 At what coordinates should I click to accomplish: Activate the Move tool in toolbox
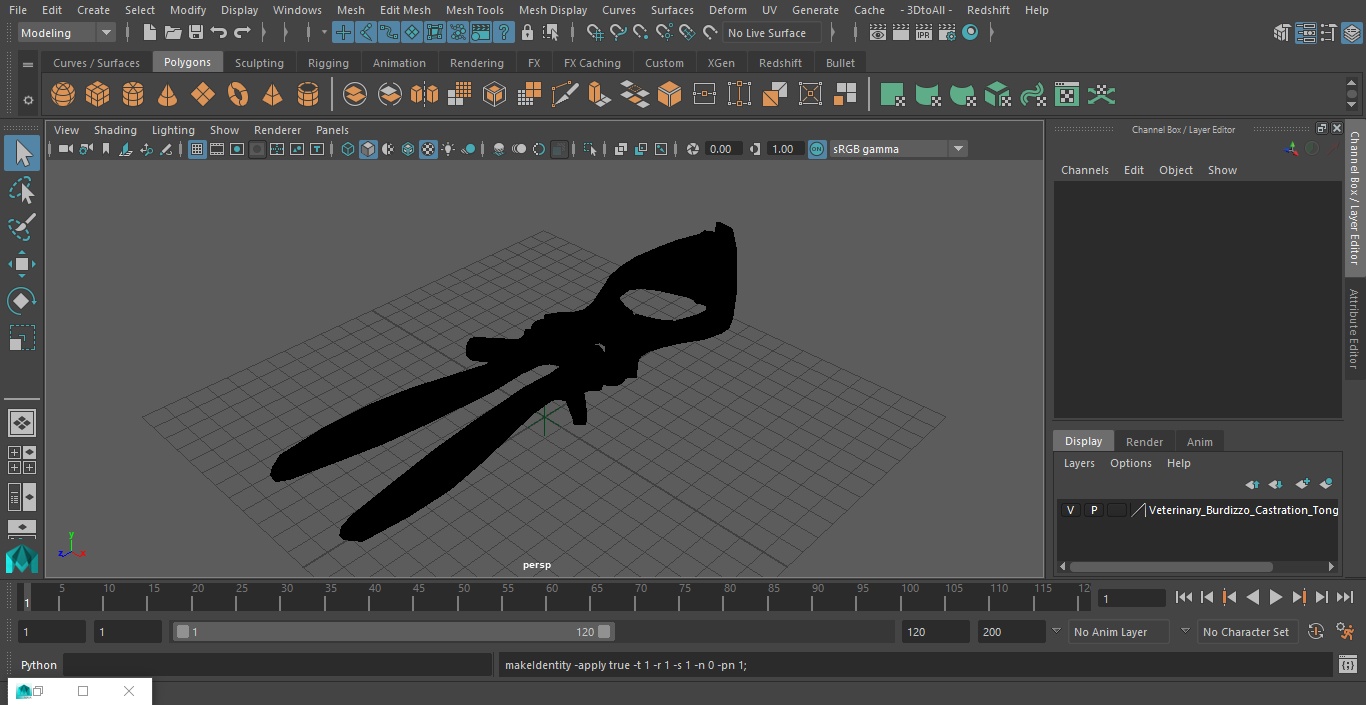pos(22,264)
